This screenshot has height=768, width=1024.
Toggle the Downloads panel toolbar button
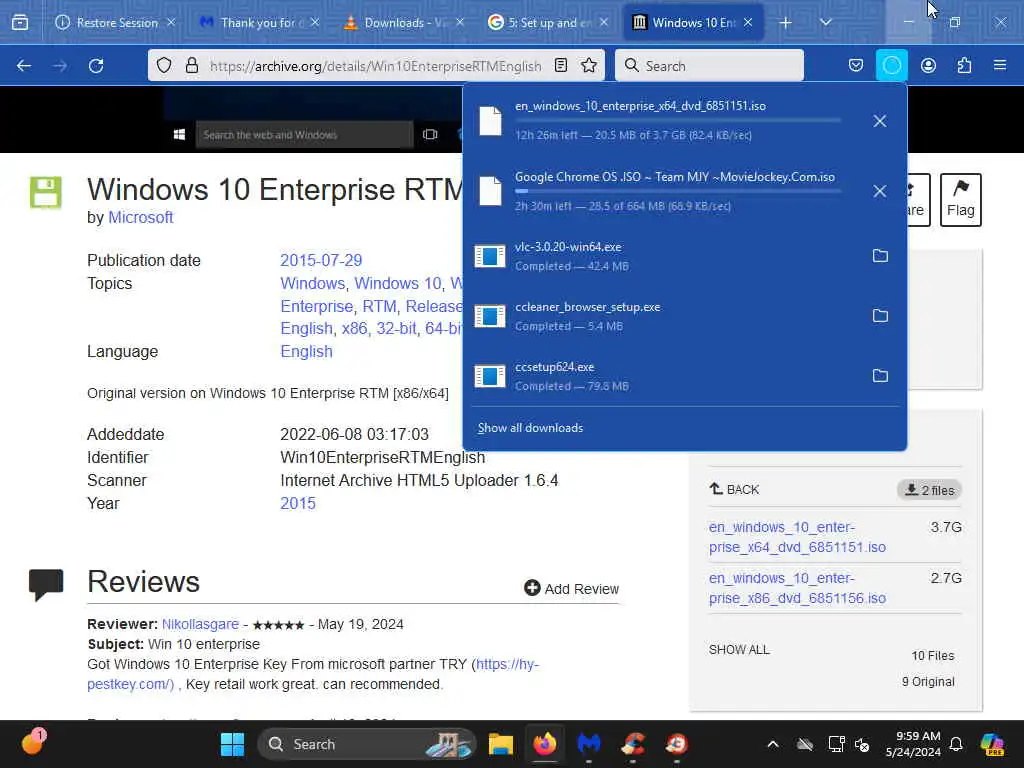coord(891,65)
